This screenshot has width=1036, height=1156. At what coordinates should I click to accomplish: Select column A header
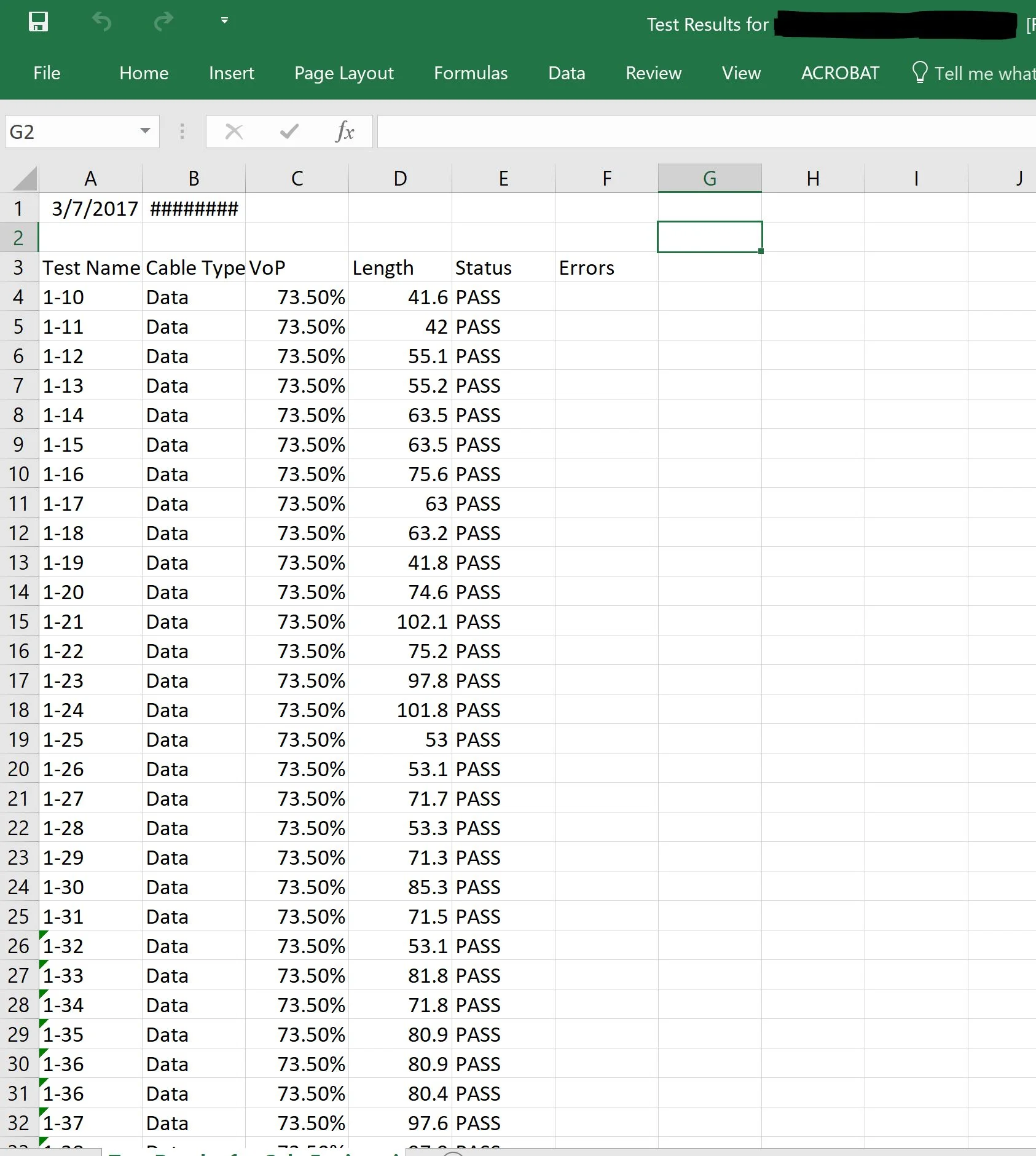[90, 179]
